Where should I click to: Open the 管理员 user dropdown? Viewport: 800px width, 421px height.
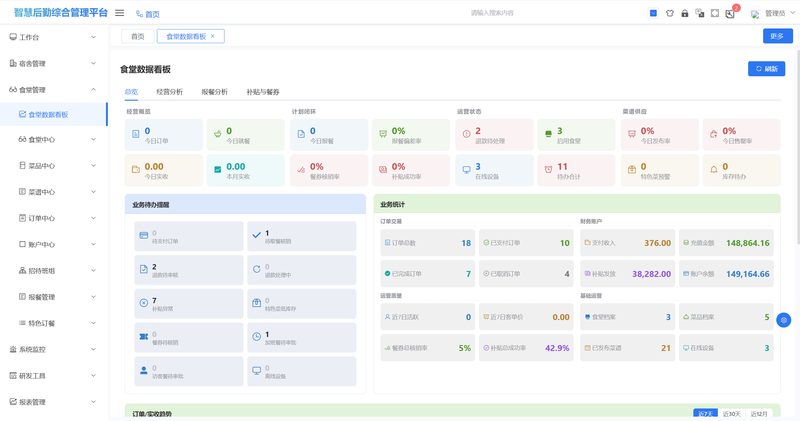(773, 13)
